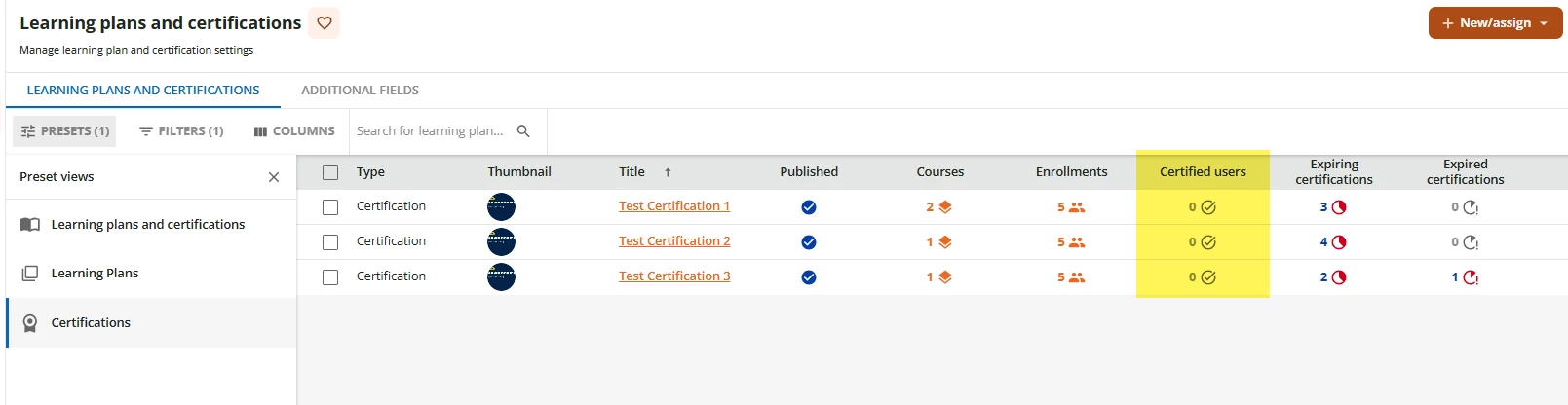
Task: Select the Learning plans and certifications preset
Action: tap(151, 224)
